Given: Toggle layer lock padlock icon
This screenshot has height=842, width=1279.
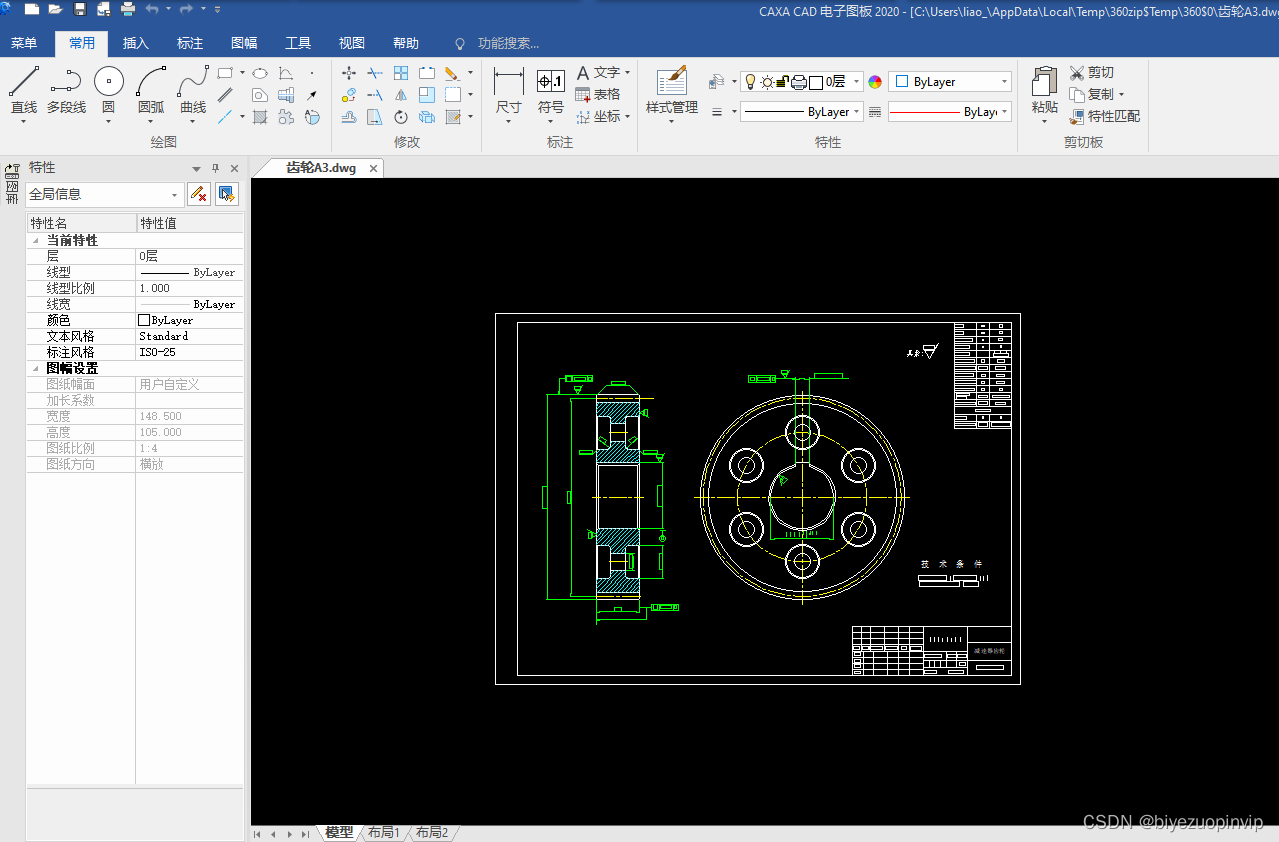Looking at the screenshot, I should tap(782, 82).
